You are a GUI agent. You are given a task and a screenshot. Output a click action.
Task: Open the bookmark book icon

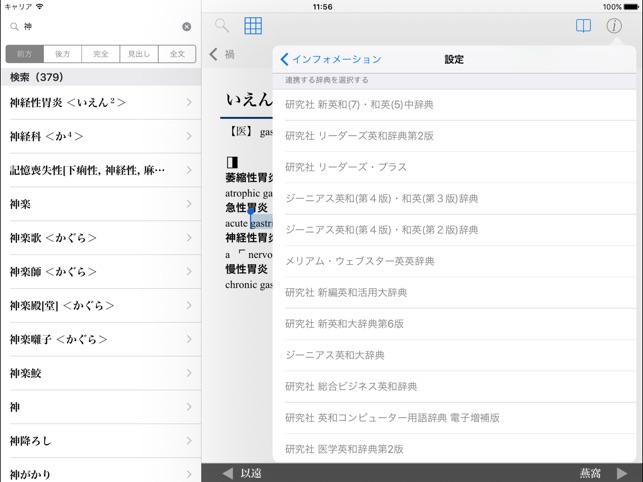(583, 25)
